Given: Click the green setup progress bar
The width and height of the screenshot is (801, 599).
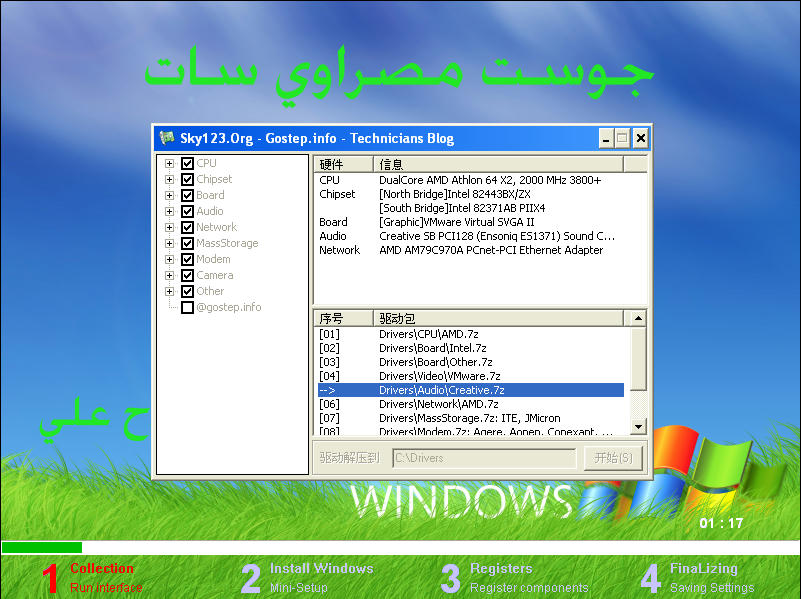Looking at the screenshot, I should tap(42, 547).
